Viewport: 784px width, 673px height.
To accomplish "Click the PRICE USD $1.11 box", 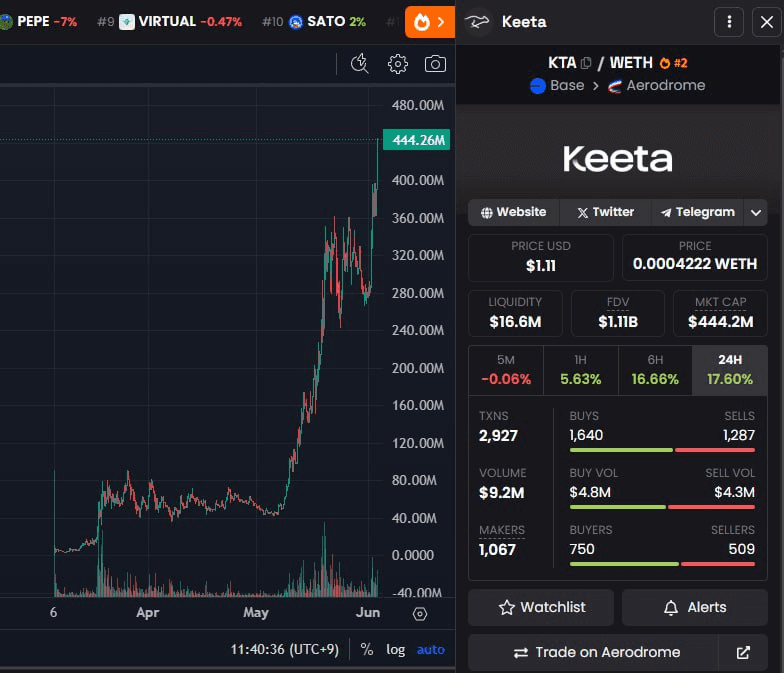I will point(540,258).
